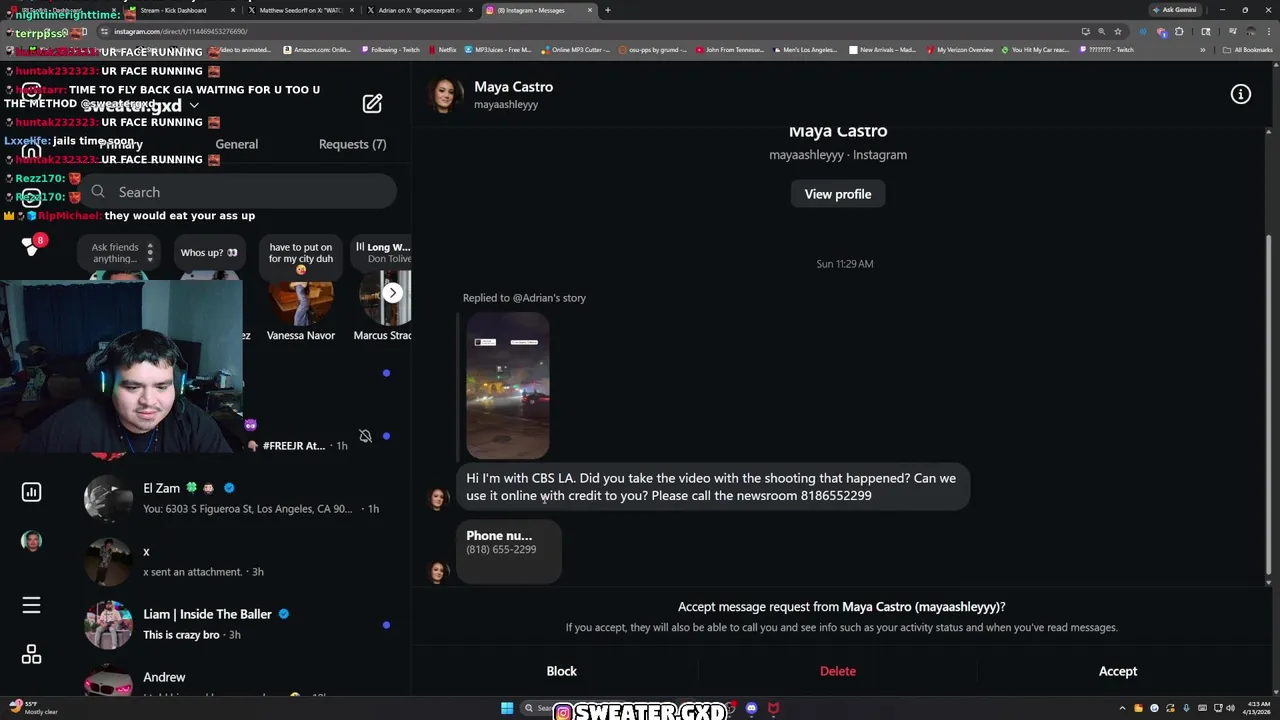Open the #FREEJR At... conversation

coord(320,436)
